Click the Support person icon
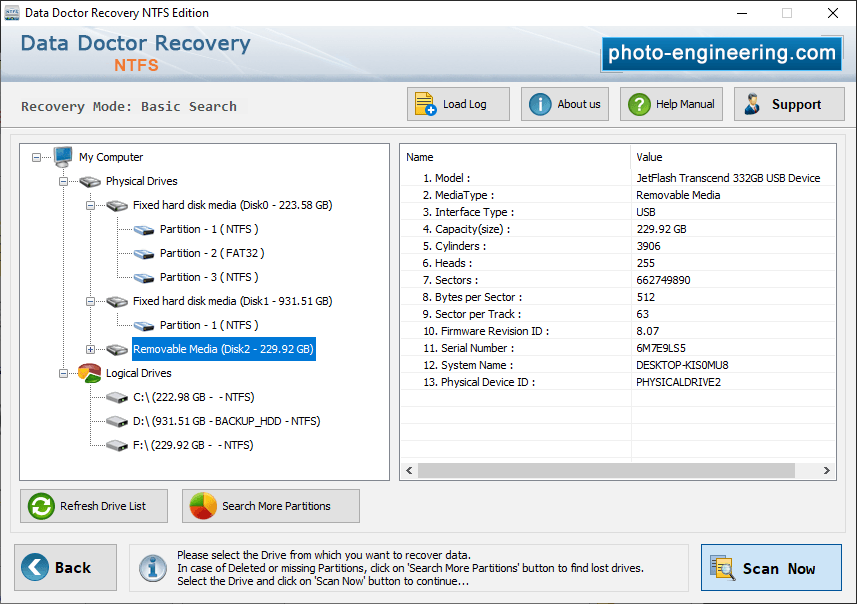 (x=753, y=104)
